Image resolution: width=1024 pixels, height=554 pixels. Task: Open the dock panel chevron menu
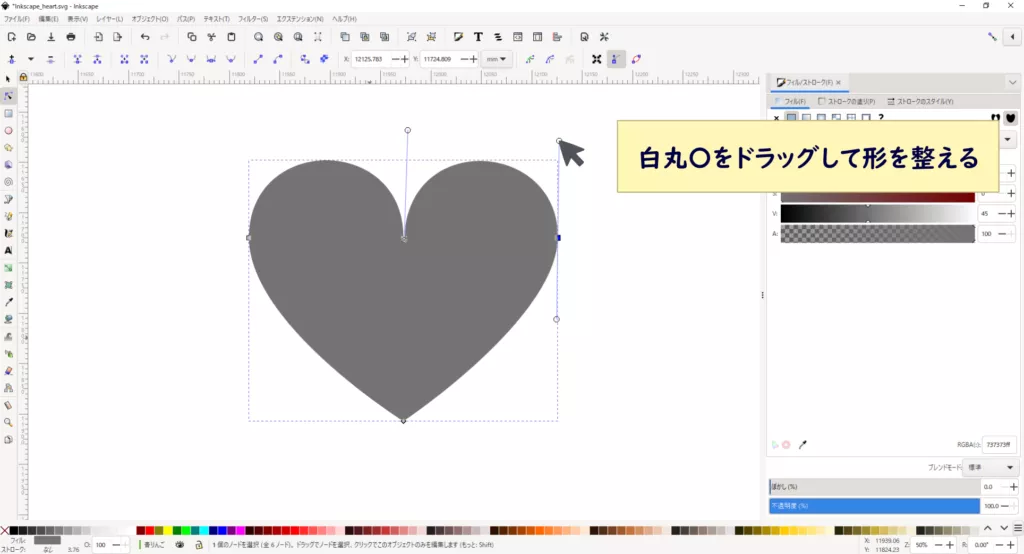[x=1012, y=82]
